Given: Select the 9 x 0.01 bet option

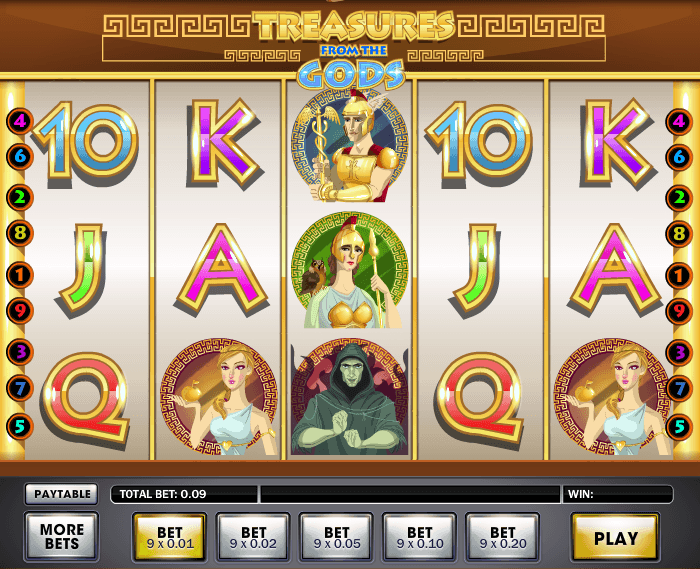Looking at the screenshot, I should click(x=170, y=537).
